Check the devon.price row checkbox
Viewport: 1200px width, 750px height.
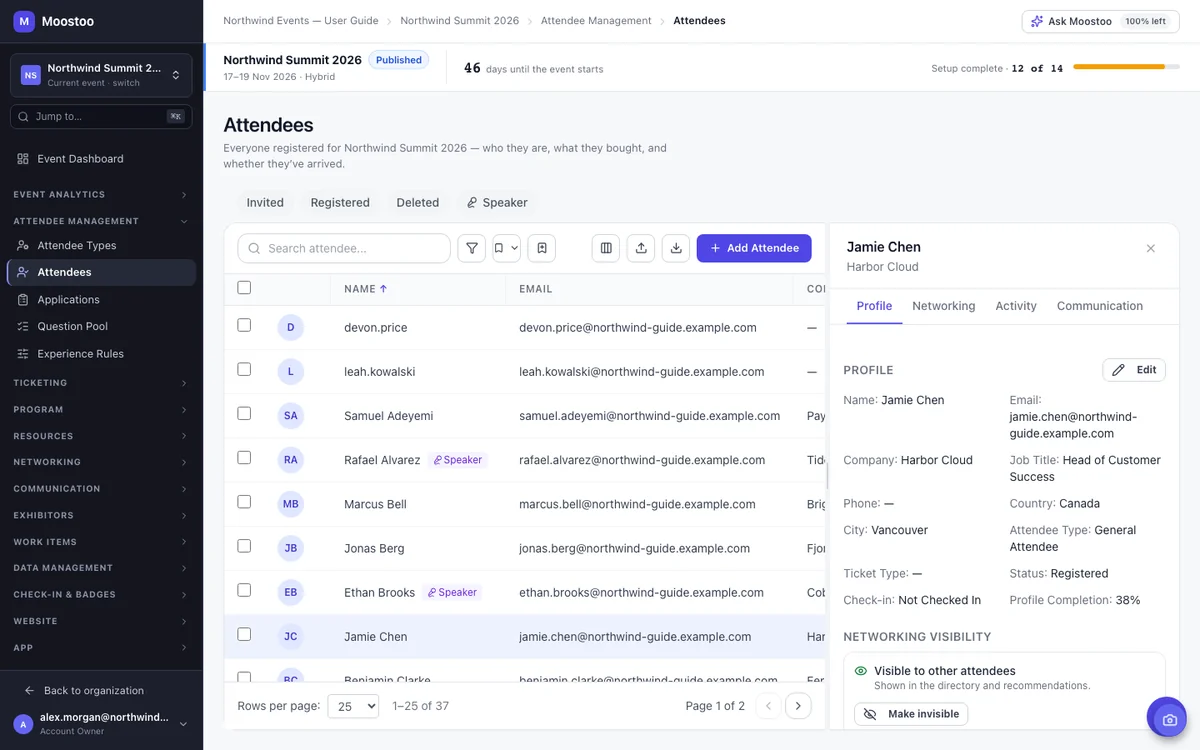pos(244,325)
